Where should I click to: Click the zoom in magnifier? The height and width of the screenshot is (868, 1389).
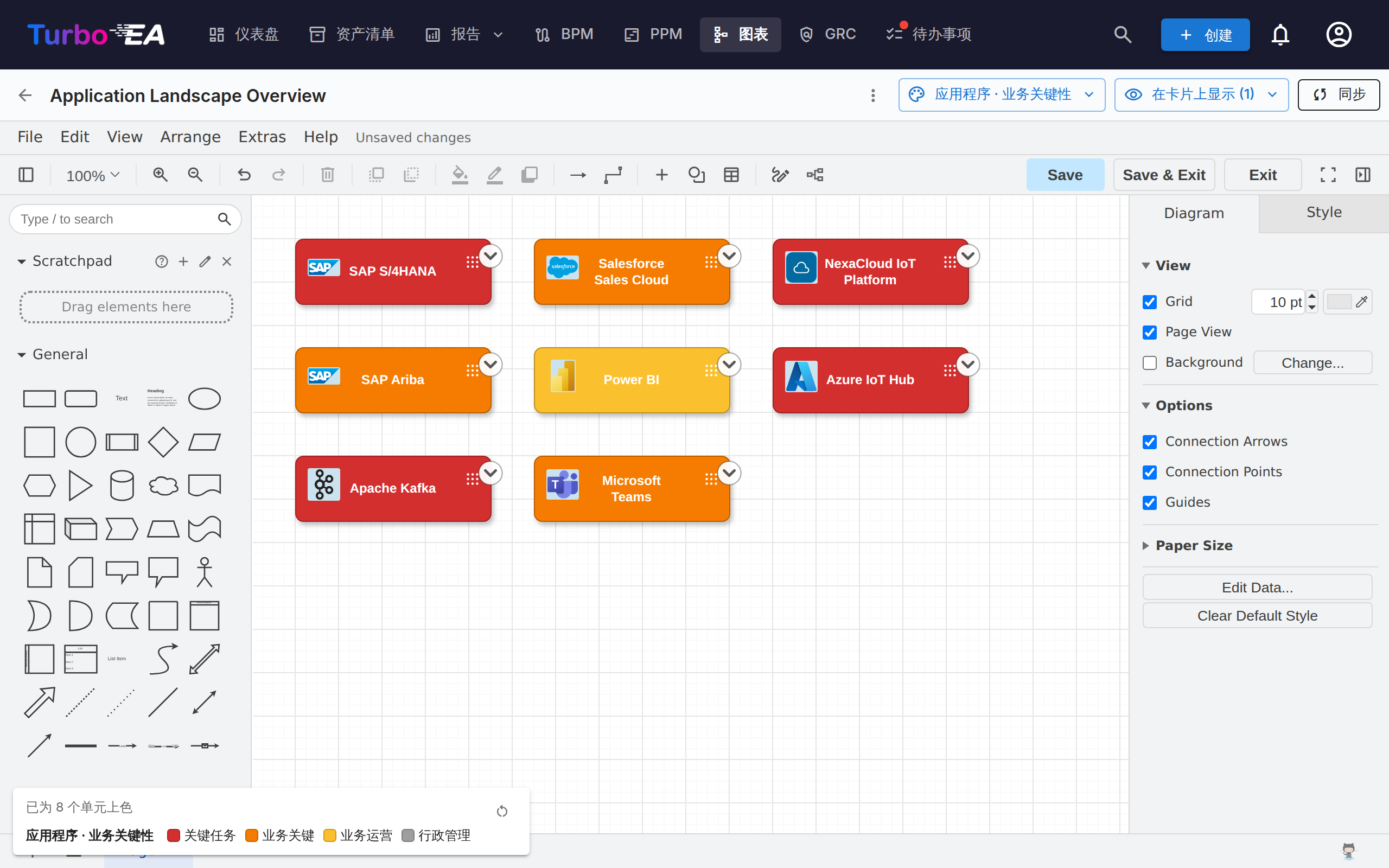tap(160, 175)
